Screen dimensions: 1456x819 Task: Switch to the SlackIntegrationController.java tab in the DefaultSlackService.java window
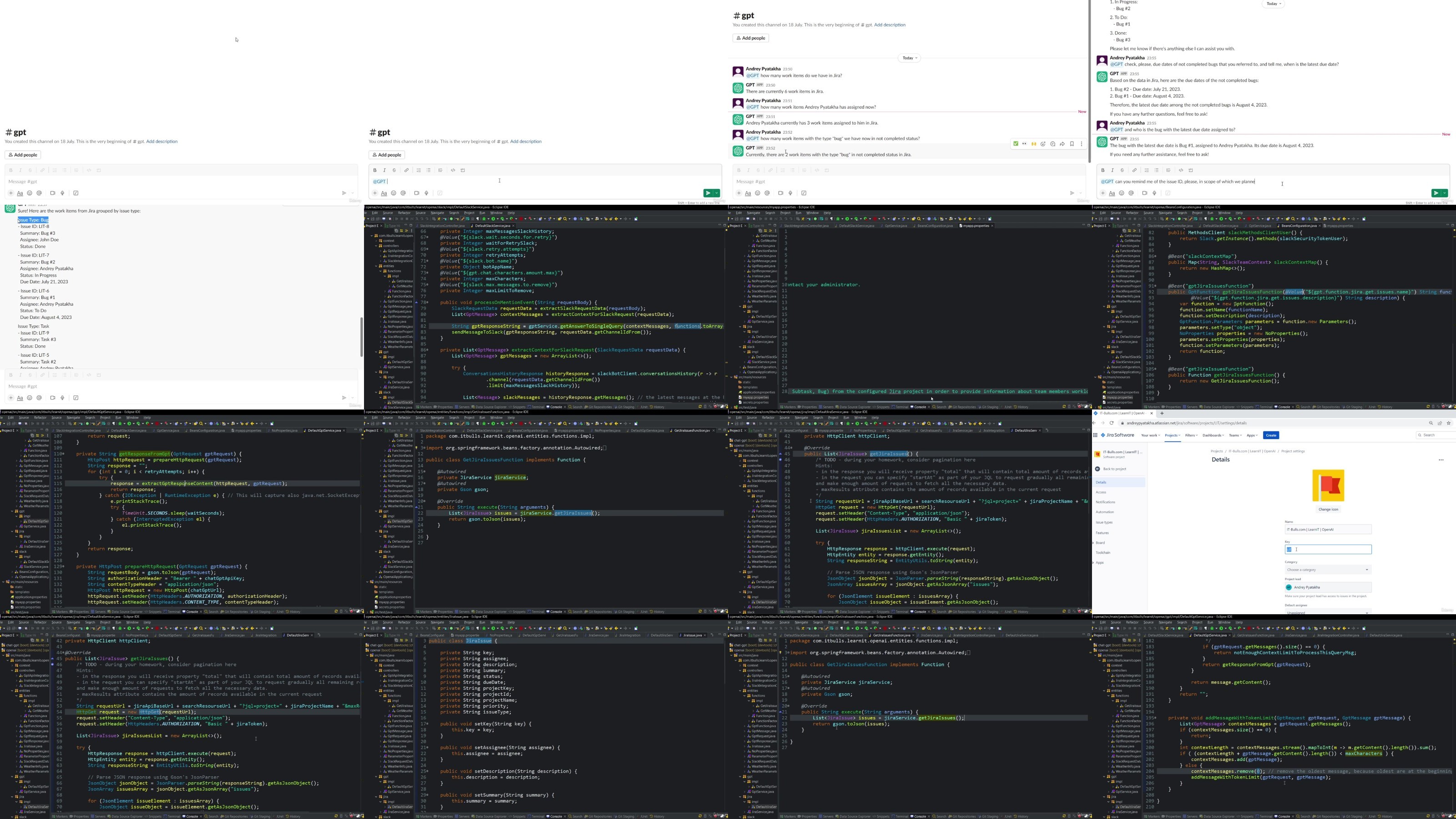[442, 226]
